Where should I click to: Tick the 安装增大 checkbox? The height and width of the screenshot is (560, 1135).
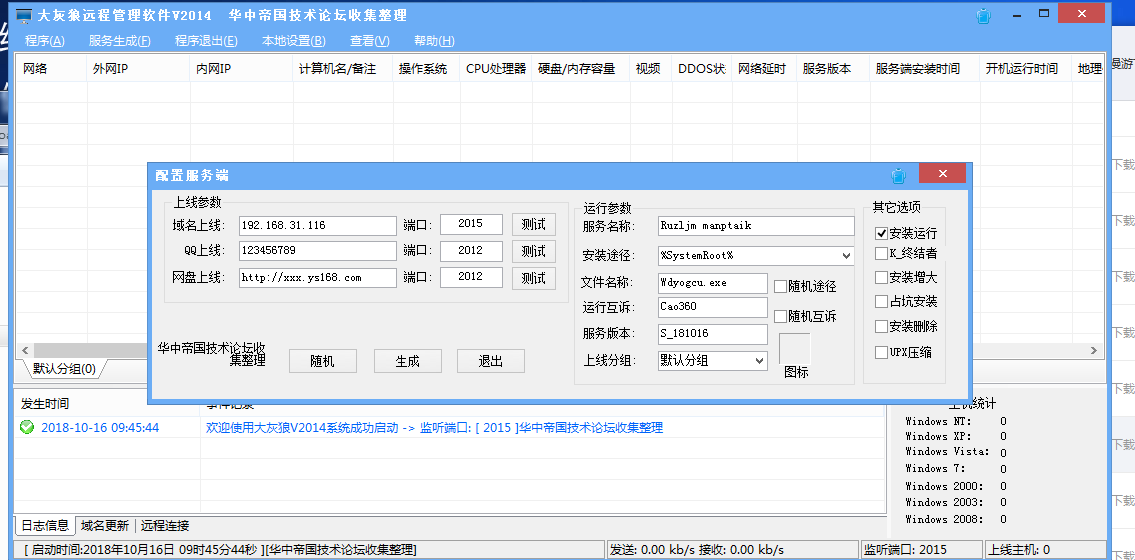pyautogui.click(x=881, y=277)
